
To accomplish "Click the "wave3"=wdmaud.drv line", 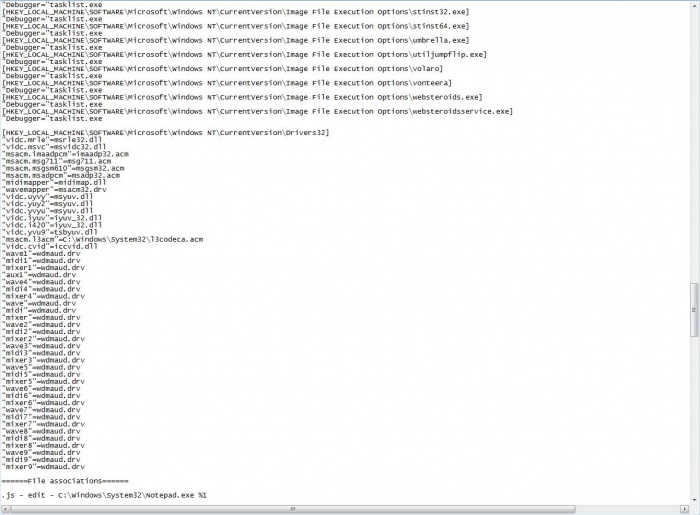I will pyautogui.click(x=41, y=346).
